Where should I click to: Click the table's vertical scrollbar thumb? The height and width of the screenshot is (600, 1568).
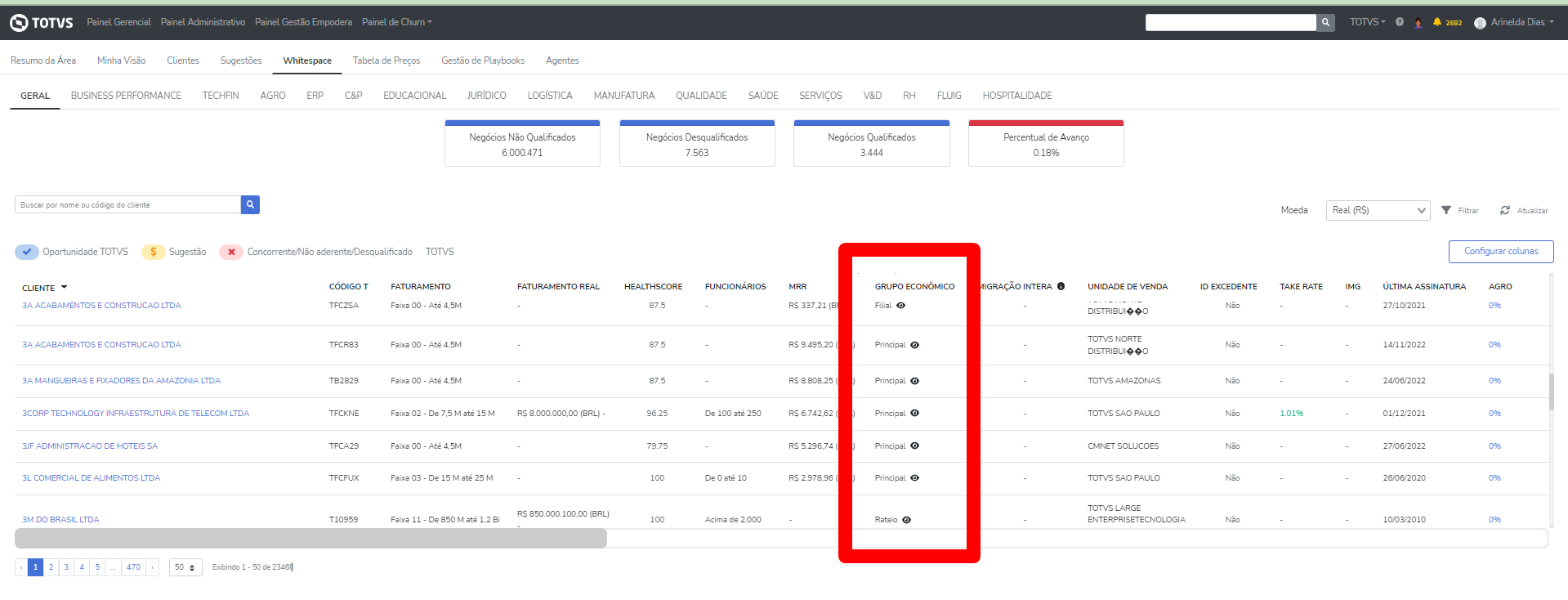1552,392
